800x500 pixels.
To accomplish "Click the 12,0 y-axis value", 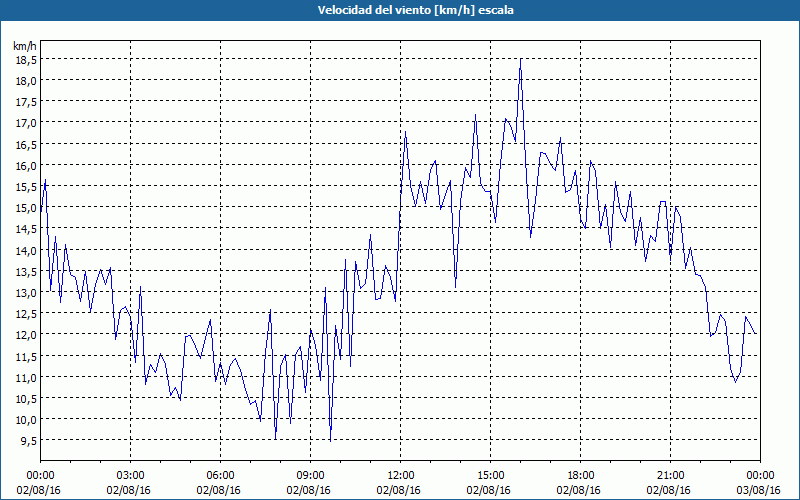I will click(x=26, y=335).
